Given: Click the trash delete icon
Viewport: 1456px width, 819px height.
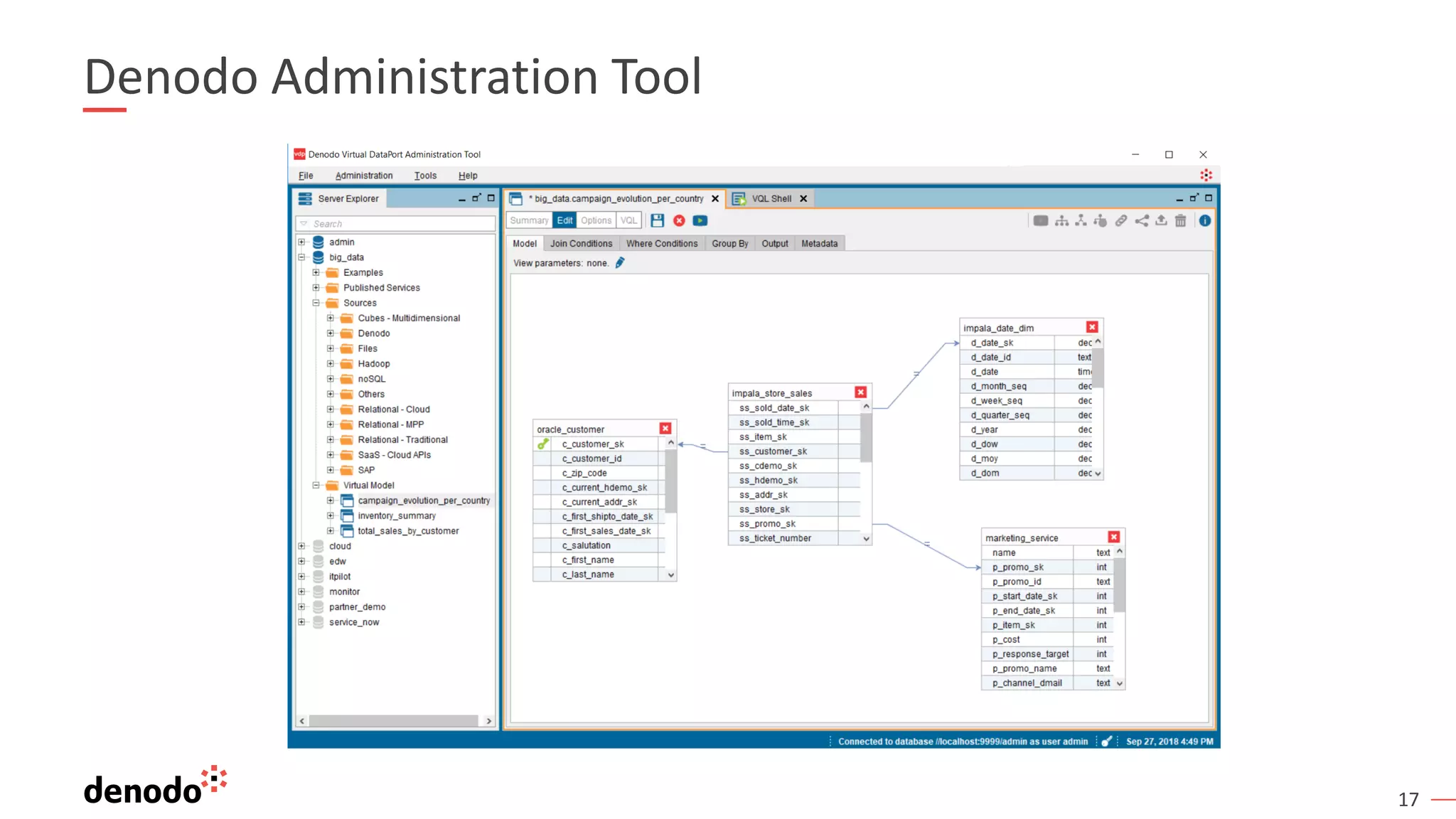Looking at the screenshot, I should coord(1181,220).
